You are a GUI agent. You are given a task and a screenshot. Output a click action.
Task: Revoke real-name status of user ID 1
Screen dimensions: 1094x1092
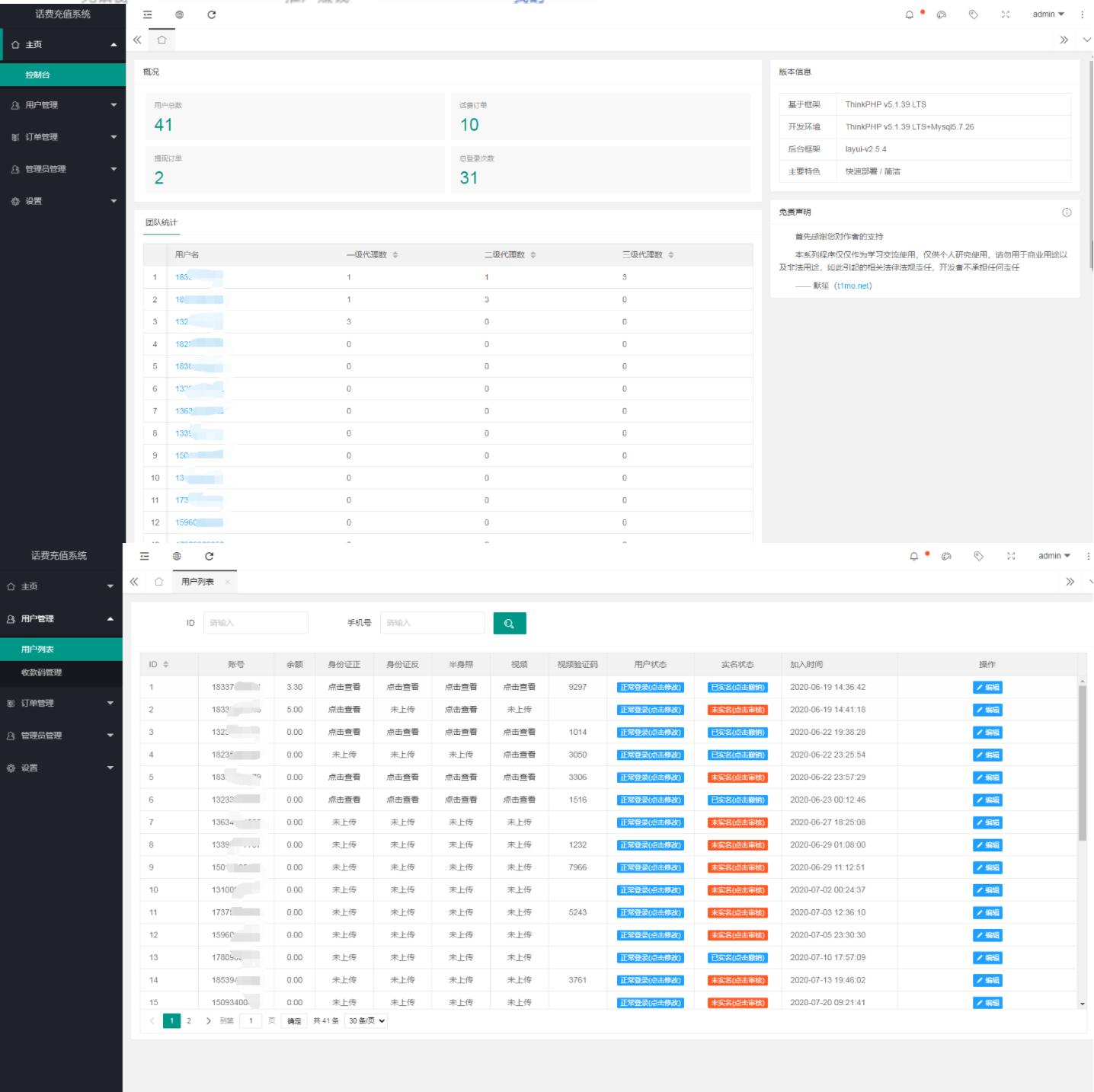737,688
